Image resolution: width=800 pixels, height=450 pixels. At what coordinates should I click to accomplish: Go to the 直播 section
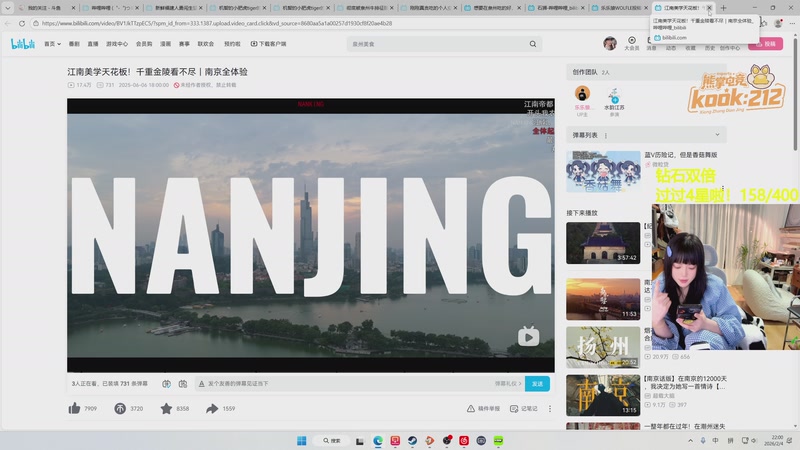pyautogui.click(x=93, y=44)
